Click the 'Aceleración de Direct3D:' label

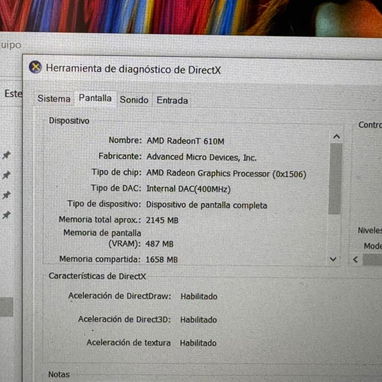click(124, 319)
